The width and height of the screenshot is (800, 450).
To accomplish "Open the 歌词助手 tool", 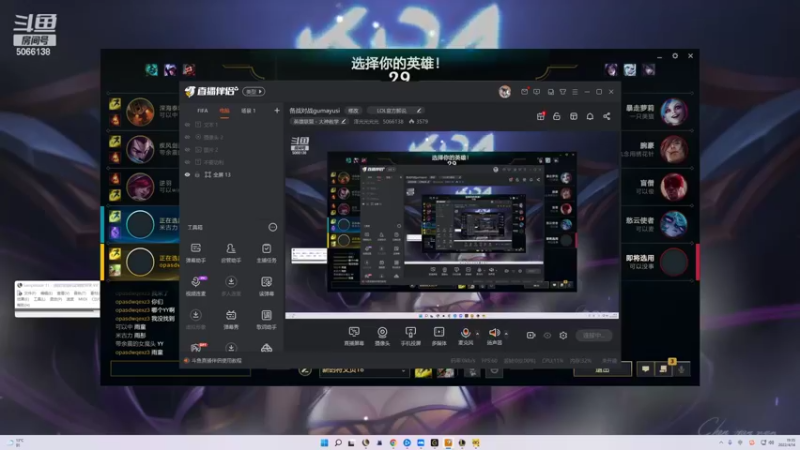I will pyautogui.click(x=266, y=319).
